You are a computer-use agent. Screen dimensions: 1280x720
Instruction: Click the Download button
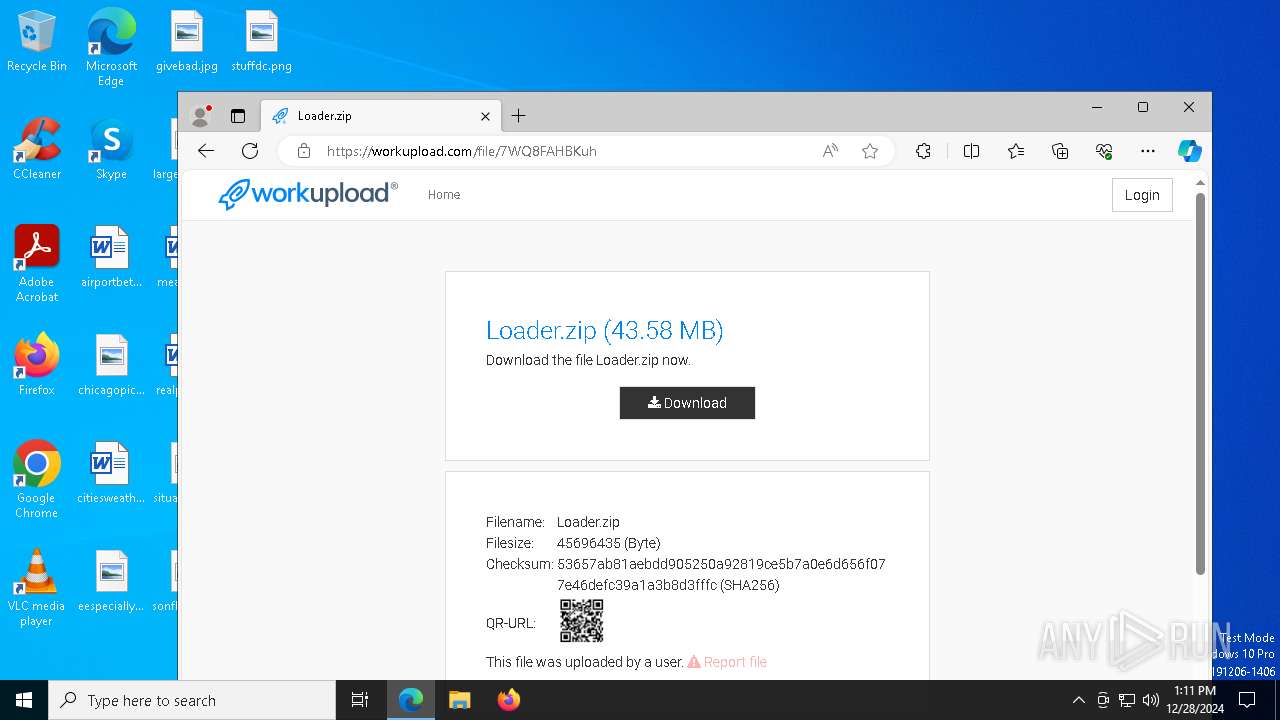(687, 403)
